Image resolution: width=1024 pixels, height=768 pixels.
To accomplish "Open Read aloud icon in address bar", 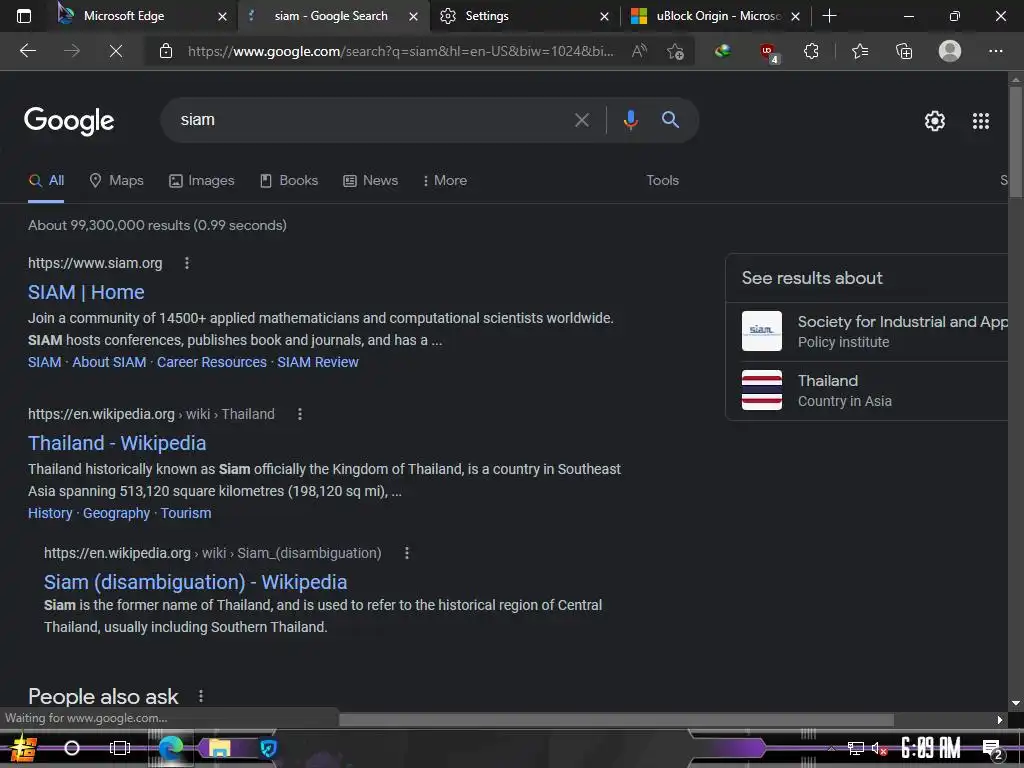I will click(x=639, y=51).
